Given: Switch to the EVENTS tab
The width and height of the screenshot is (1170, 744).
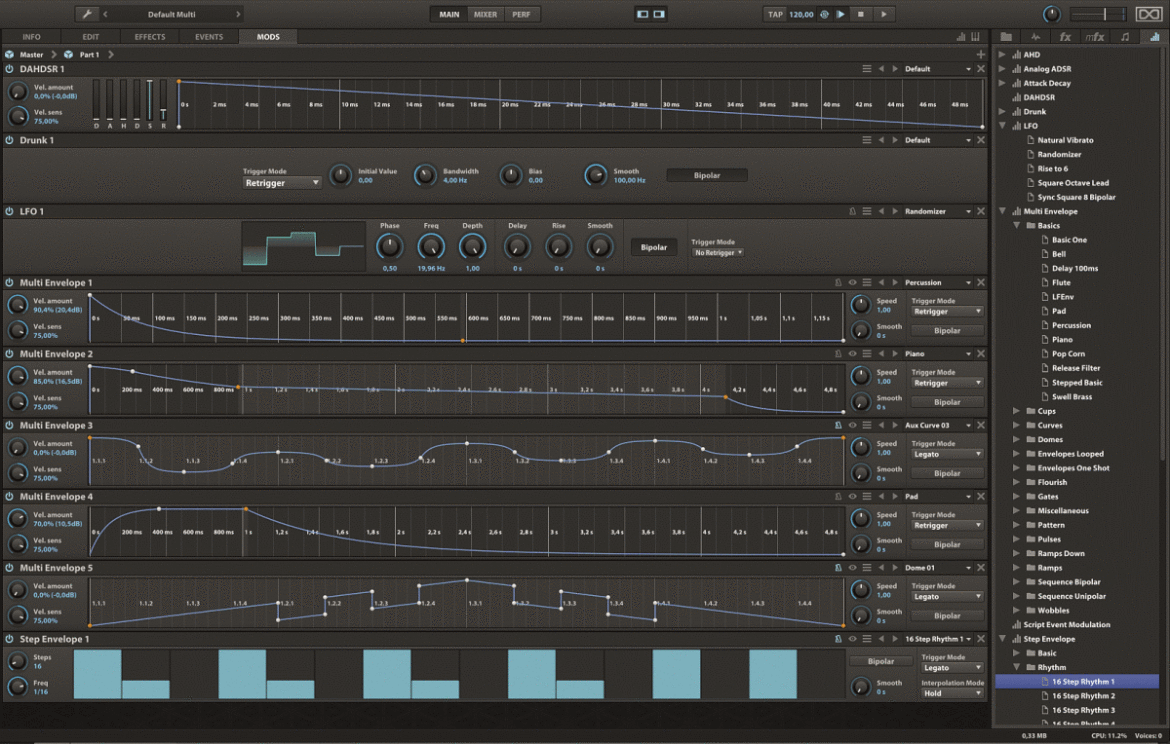Looking at the screenshot, I should [209, 37].
